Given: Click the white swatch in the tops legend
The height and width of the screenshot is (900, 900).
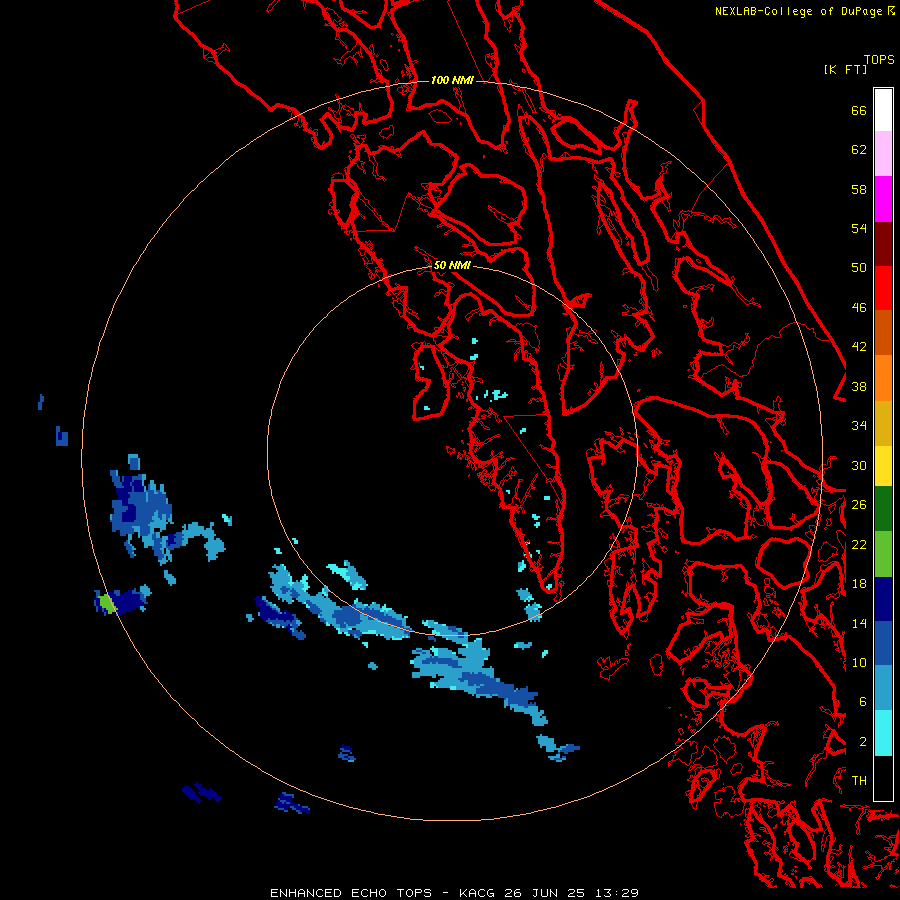Looking at the screenshot, I should coord(883,110).
